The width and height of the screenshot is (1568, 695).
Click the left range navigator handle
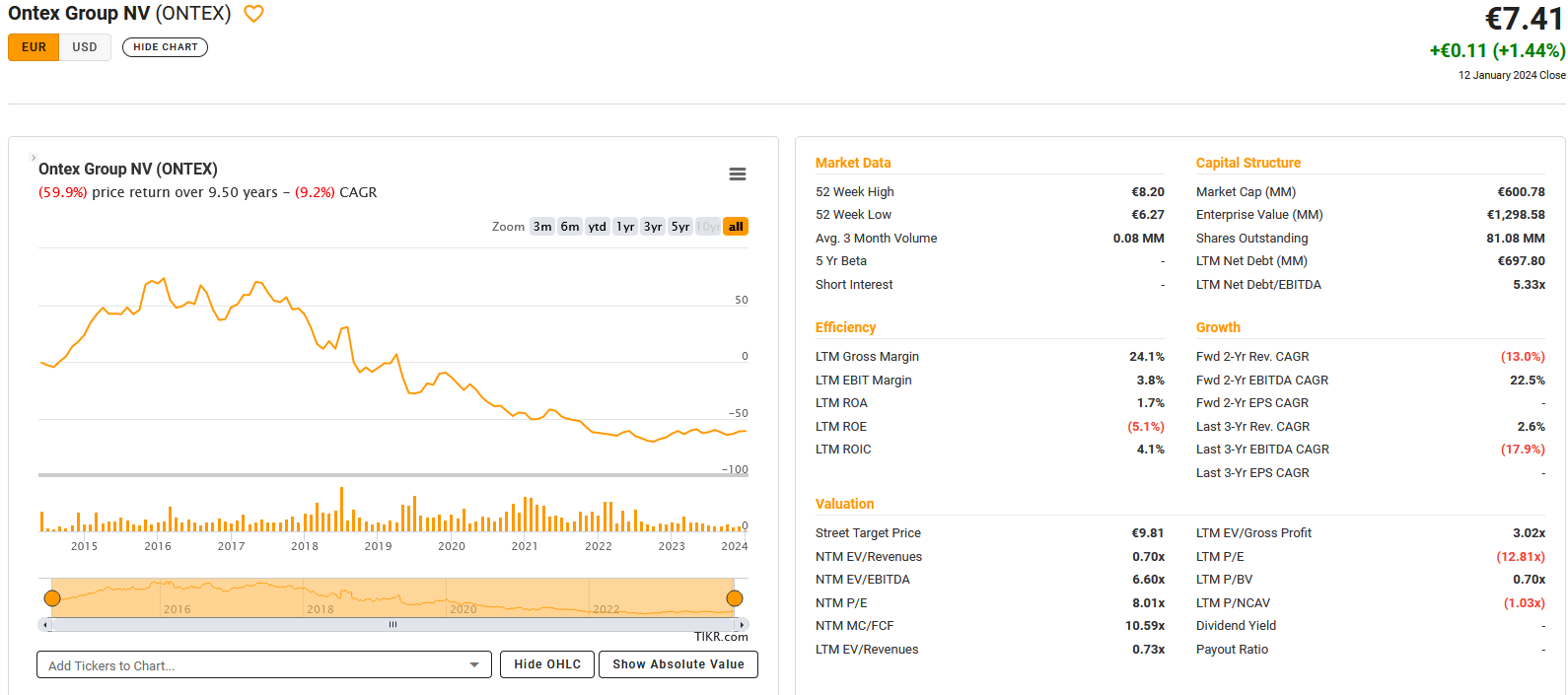tap(52, 598)
